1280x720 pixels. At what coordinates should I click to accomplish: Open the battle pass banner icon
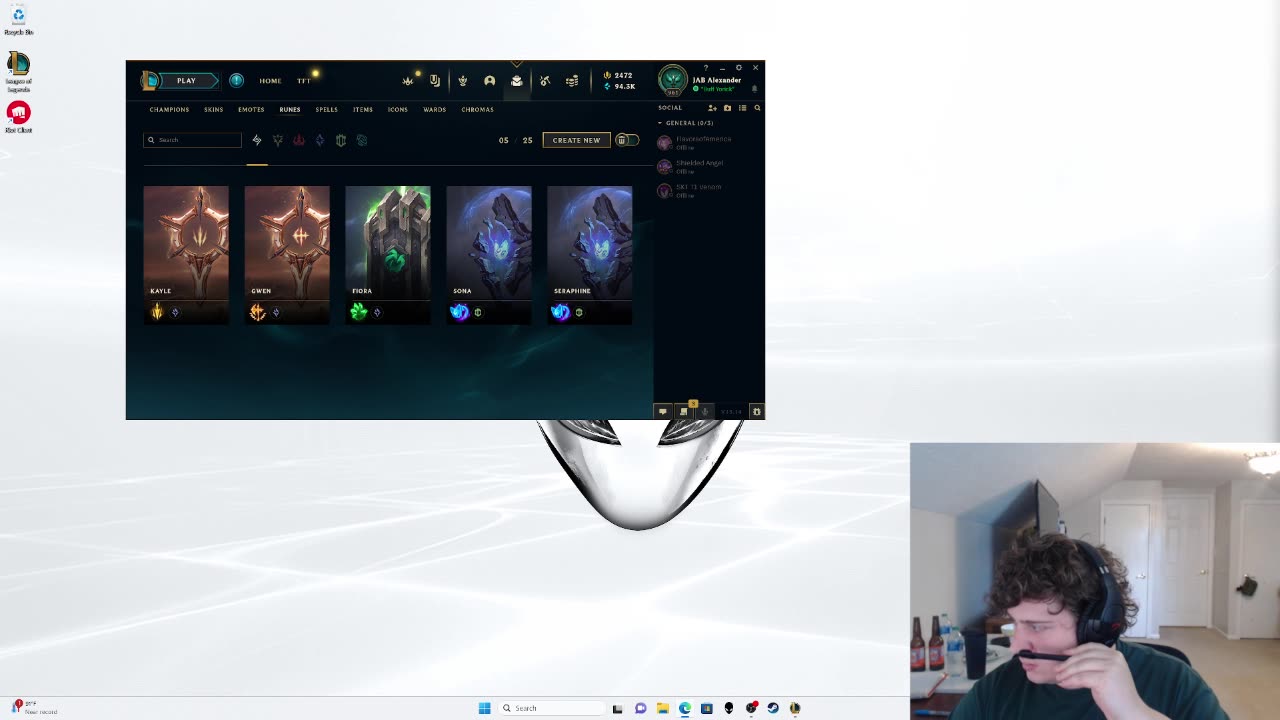click(435, 81)
